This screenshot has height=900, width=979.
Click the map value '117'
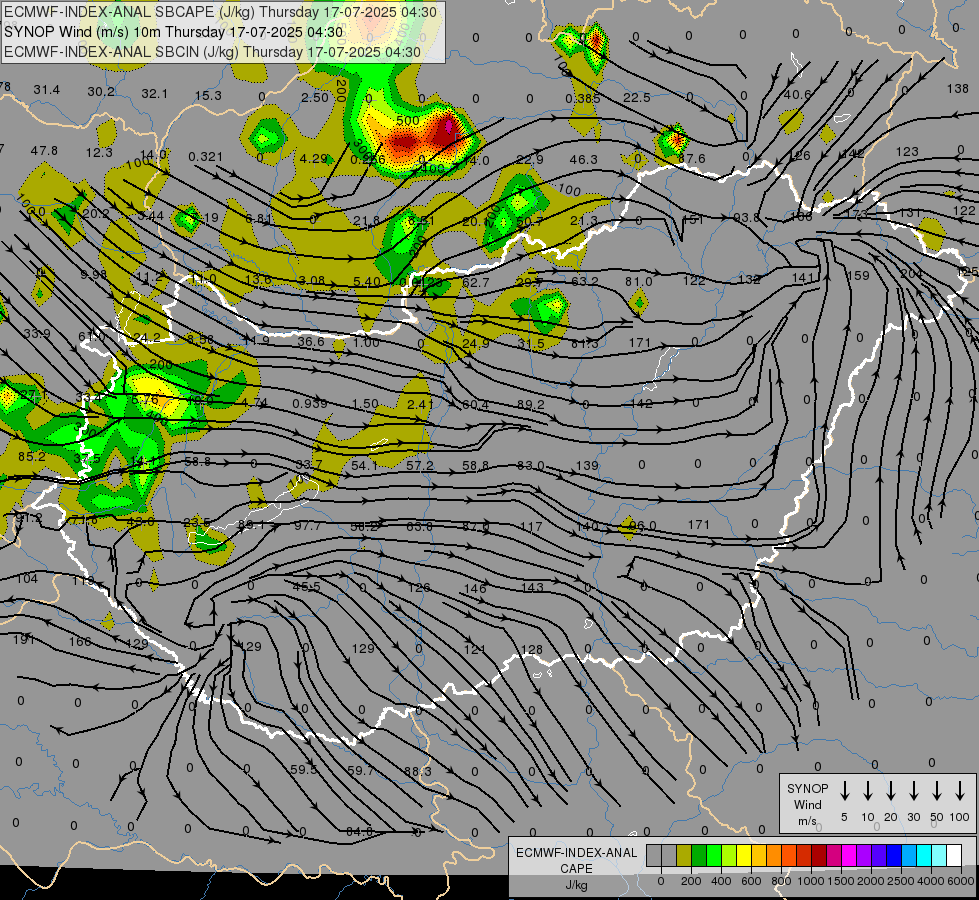tap(531, 527)
